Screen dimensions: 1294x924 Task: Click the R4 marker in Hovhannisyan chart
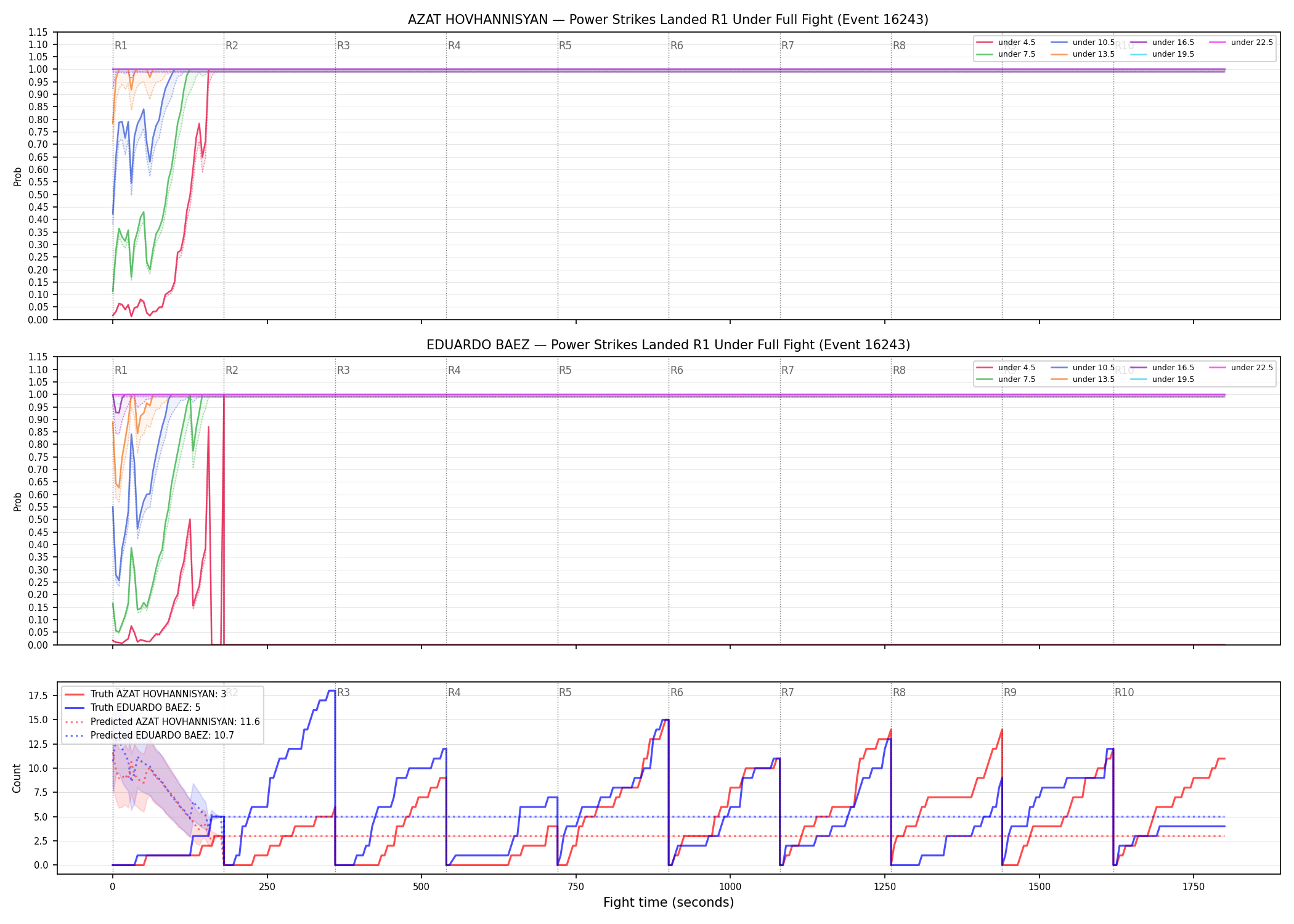tap(454, 46)
